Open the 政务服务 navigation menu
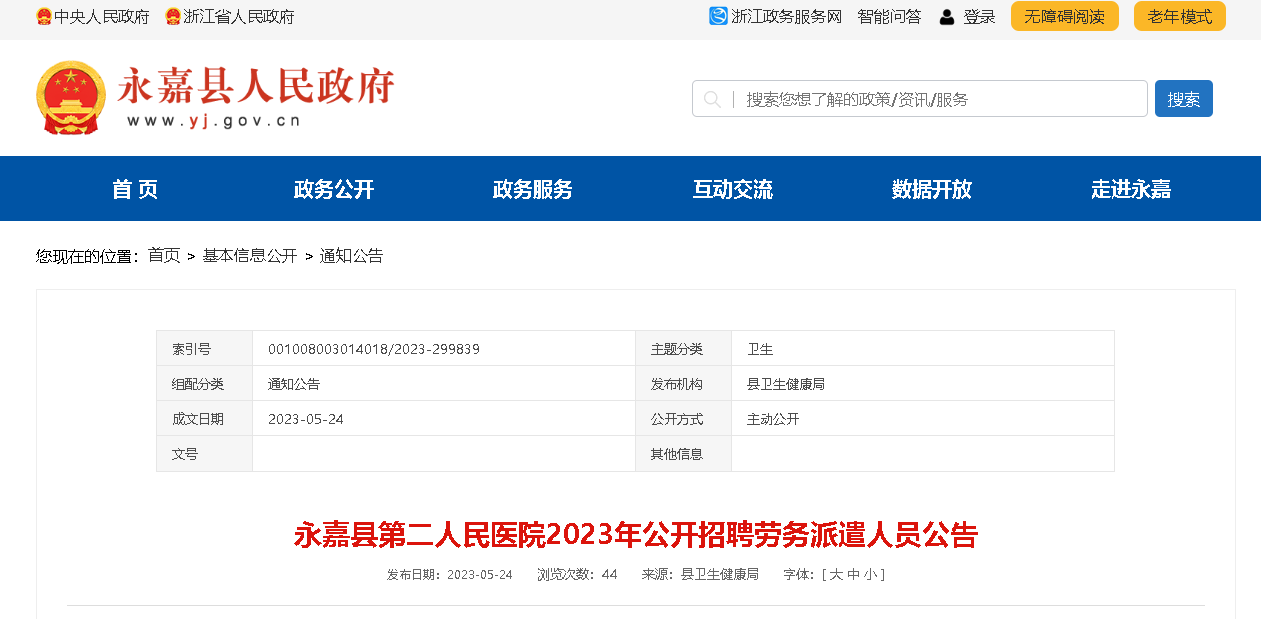 [533, 189]
